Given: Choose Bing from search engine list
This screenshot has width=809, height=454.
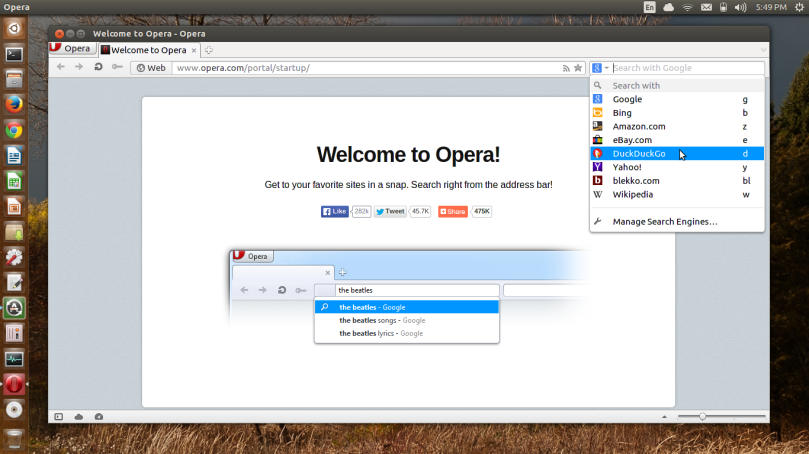Looking at the screenshot, I should pyautogui.click(x=677, y=112).
